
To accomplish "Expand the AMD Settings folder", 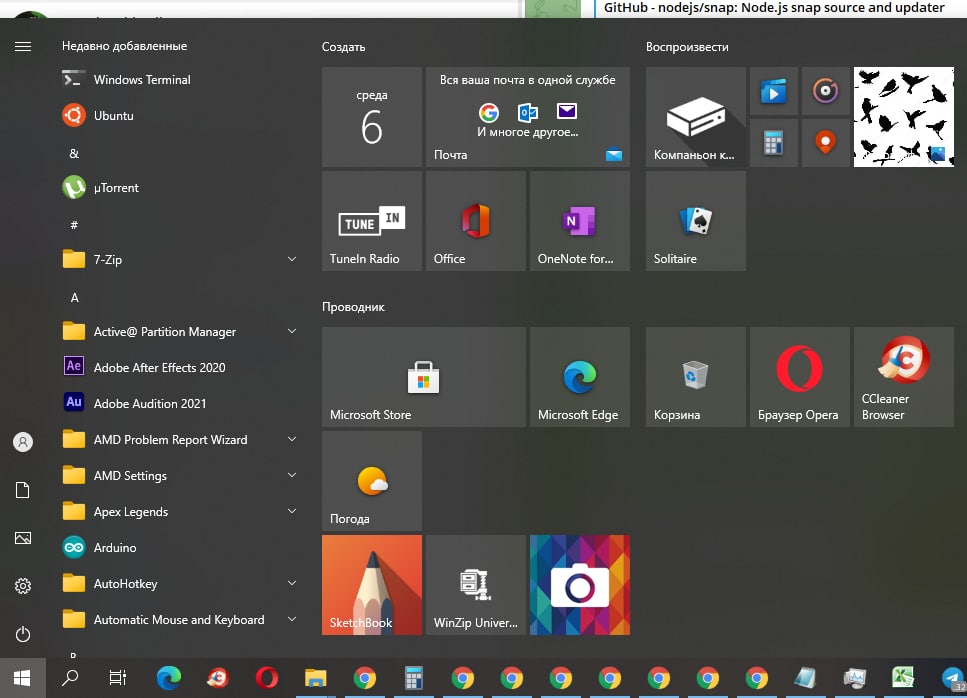I will point(291,475).
